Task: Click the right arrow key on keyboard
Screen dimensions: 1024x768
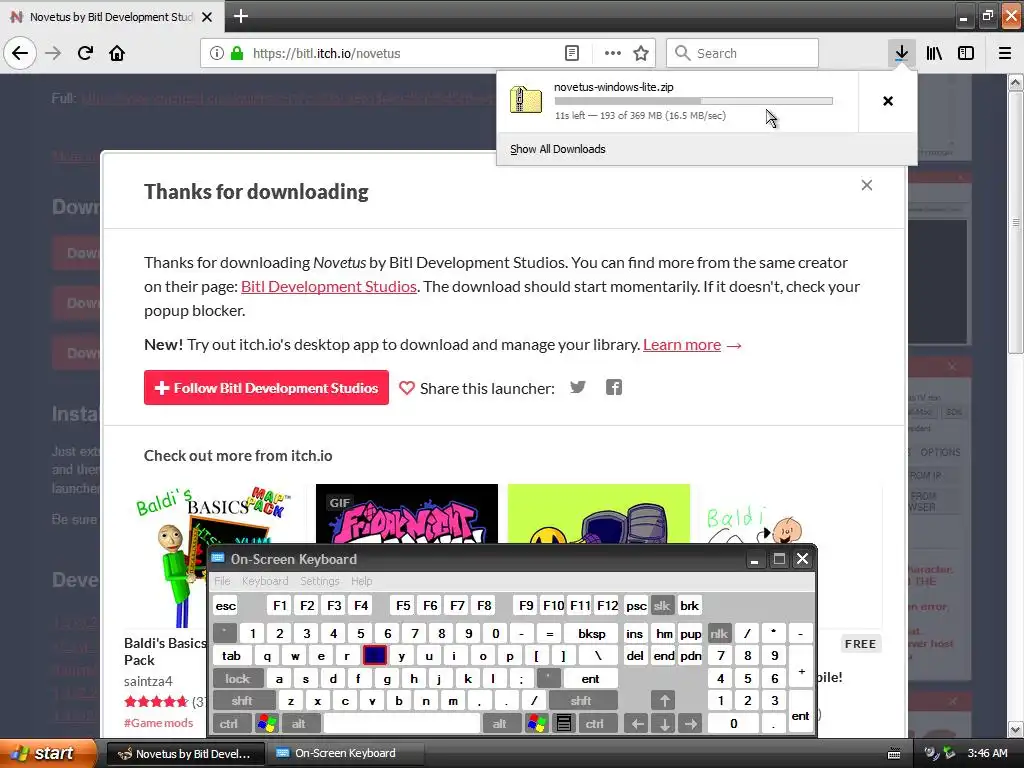Action: (691, 723)
